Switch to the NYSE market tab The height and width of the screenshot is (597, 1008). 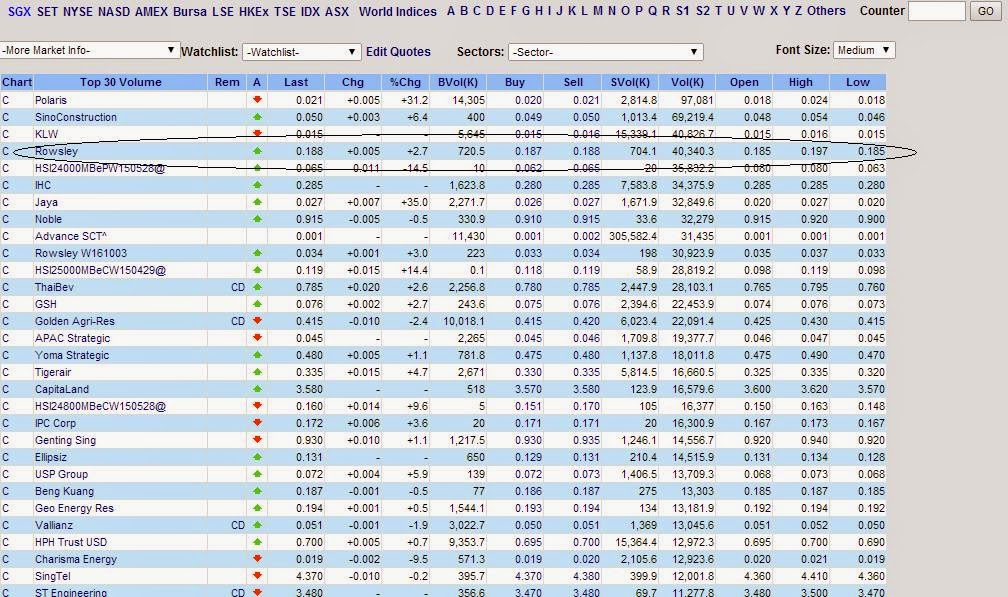[x=77, y=12]
